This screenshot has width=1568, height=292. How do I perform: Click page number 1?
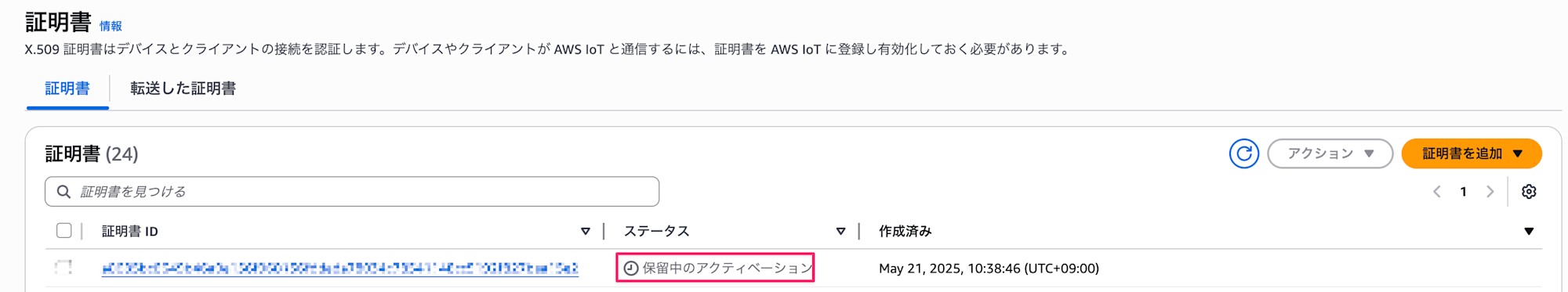(x=1463, y=192)
